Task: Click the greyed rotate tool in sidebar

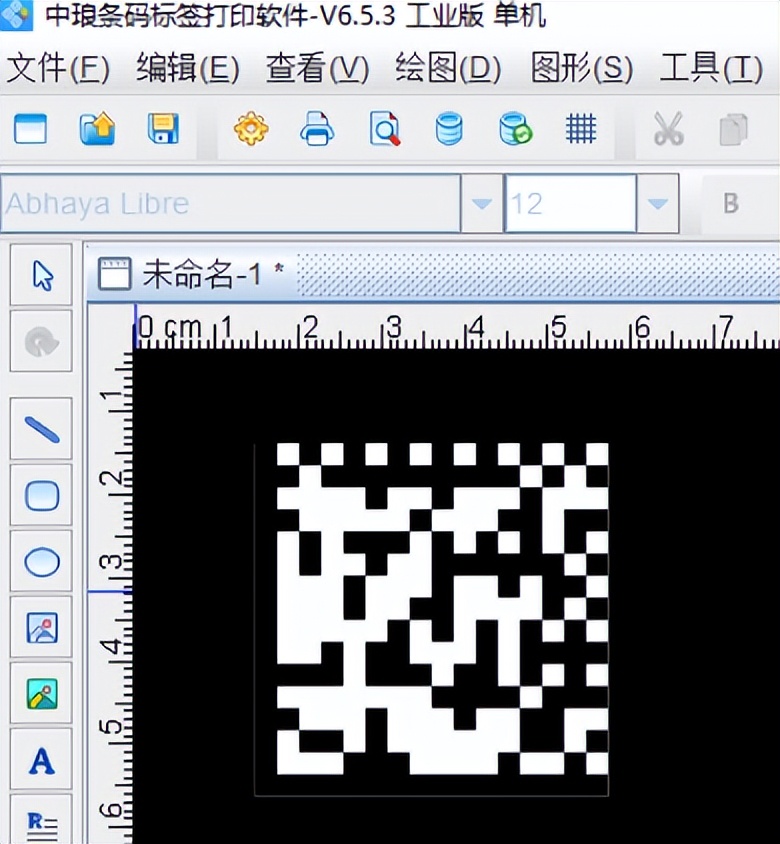Action: (x=41, y=341)
